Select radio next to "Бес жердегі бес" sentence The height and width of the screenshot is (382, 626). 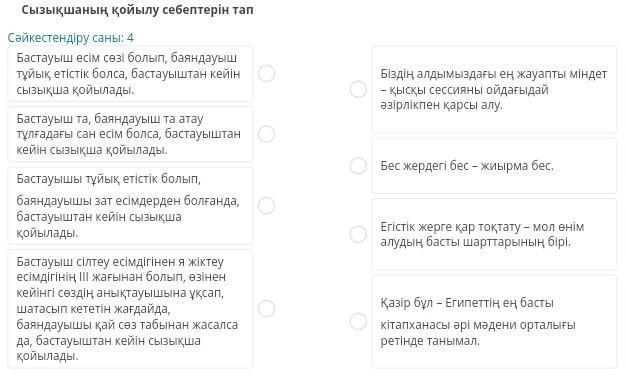click(x=358, y=166)
